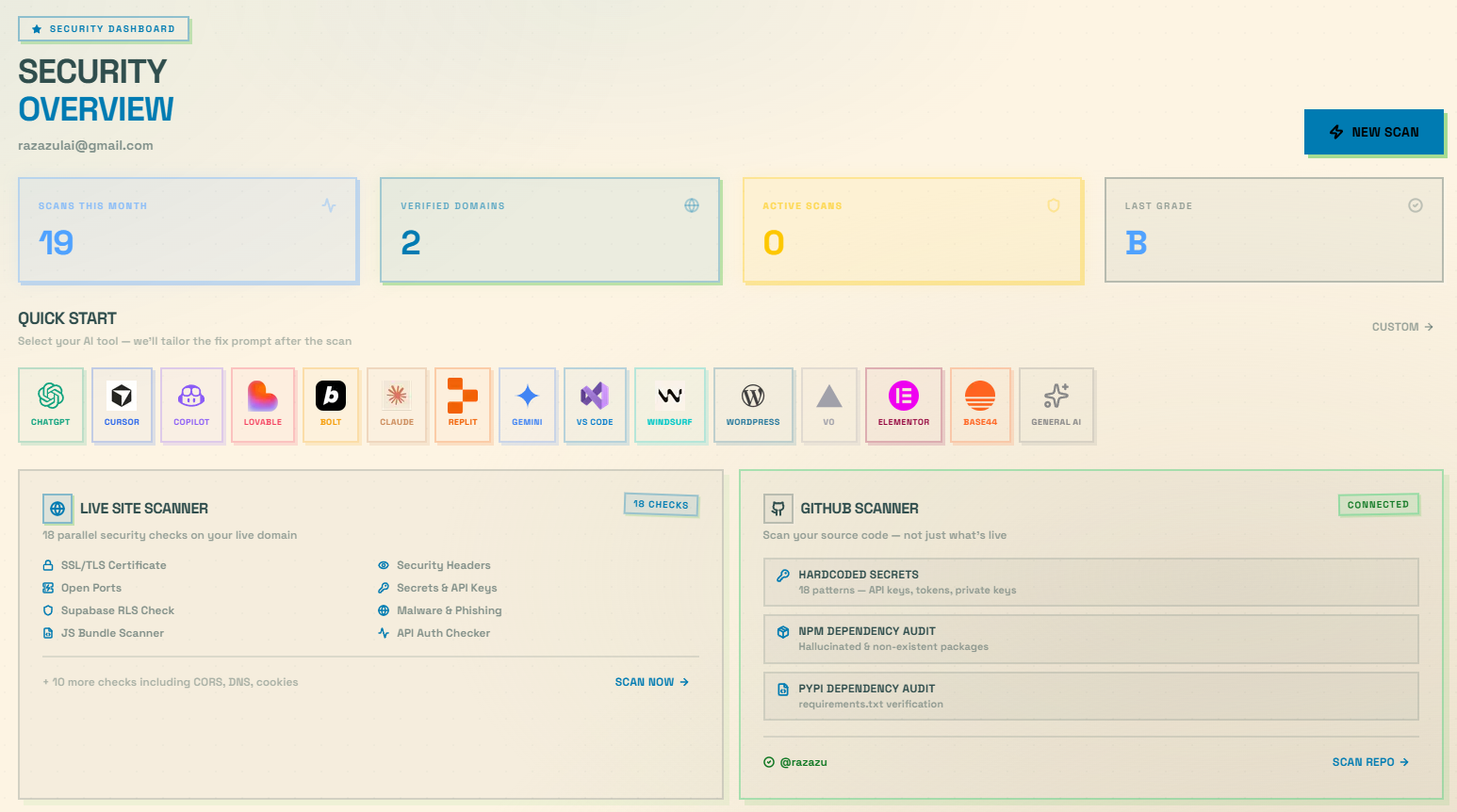Screen dimensions: 1457x812
Task: Select the Claude tool tile
Action: click(397, 405)
